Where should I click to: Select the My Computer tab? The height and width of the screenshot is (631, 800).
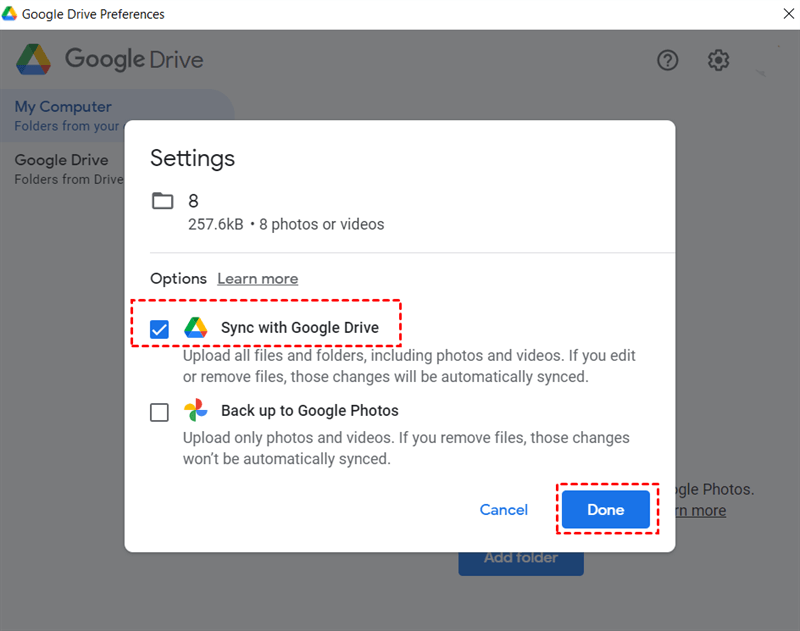(62, 106)
